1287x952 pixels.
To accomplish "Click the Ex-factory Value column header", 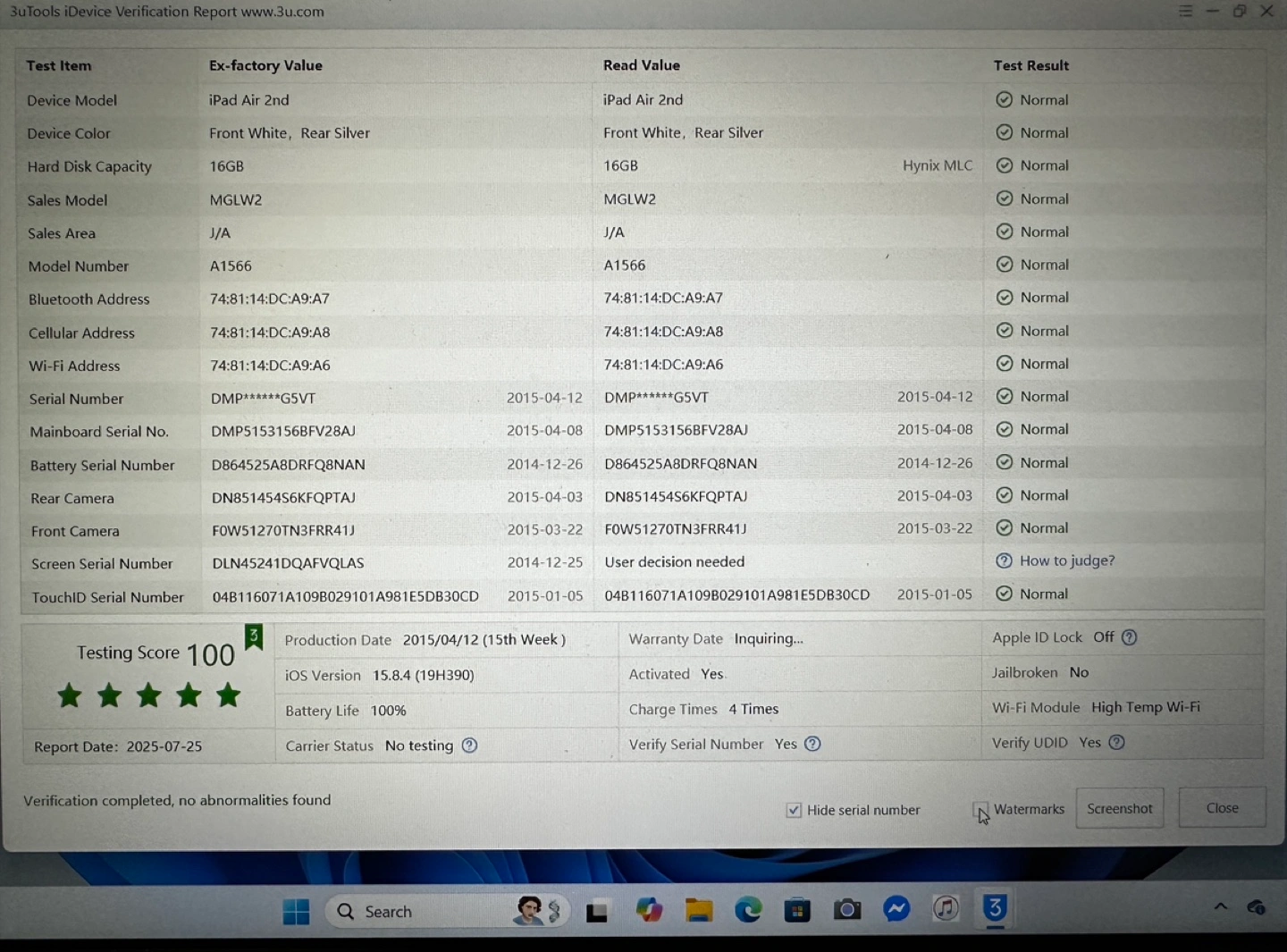I will tap(265, 65).
